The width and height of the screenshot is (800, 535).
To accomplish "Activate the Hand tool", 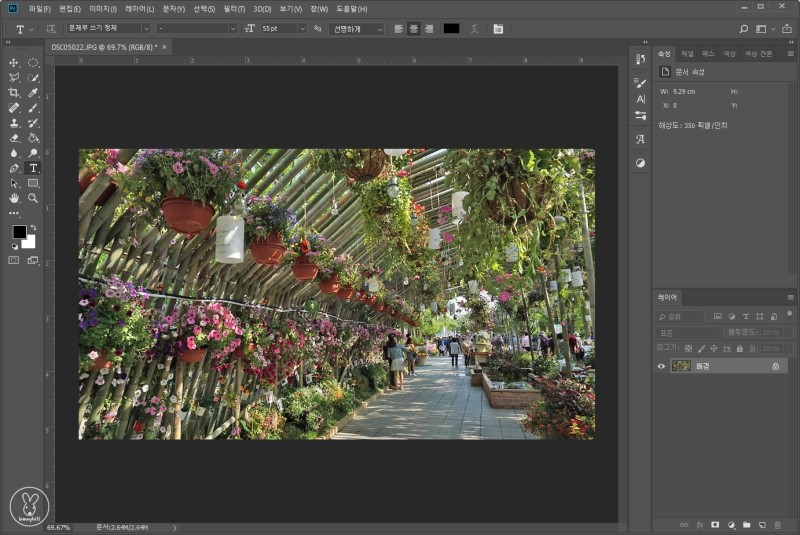I will coord(14,198).
